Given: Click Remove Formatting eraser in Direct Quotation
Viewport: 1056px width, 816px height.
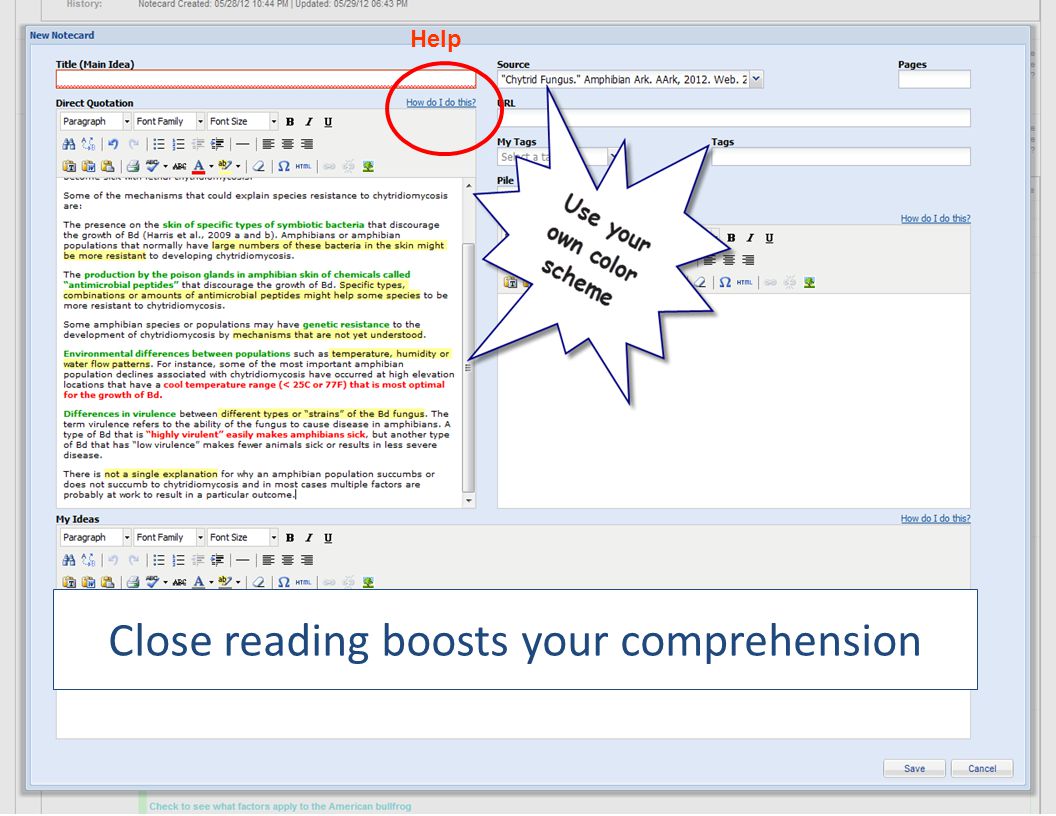Looking at the screenshot, I should click(x=259, y=166).
